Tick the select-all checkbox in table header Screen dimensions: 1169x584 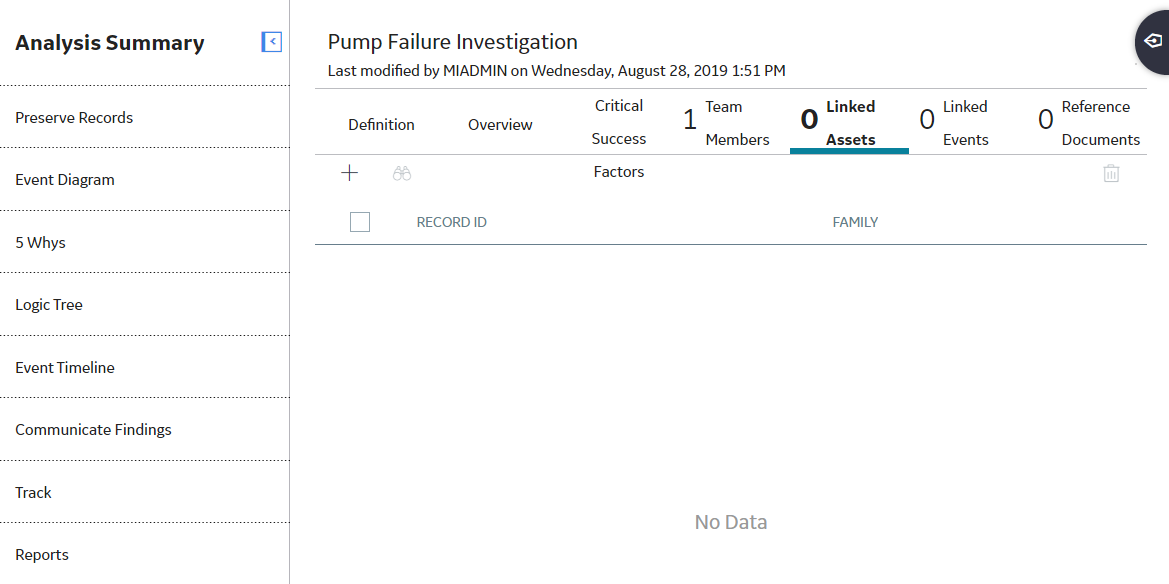360,222
